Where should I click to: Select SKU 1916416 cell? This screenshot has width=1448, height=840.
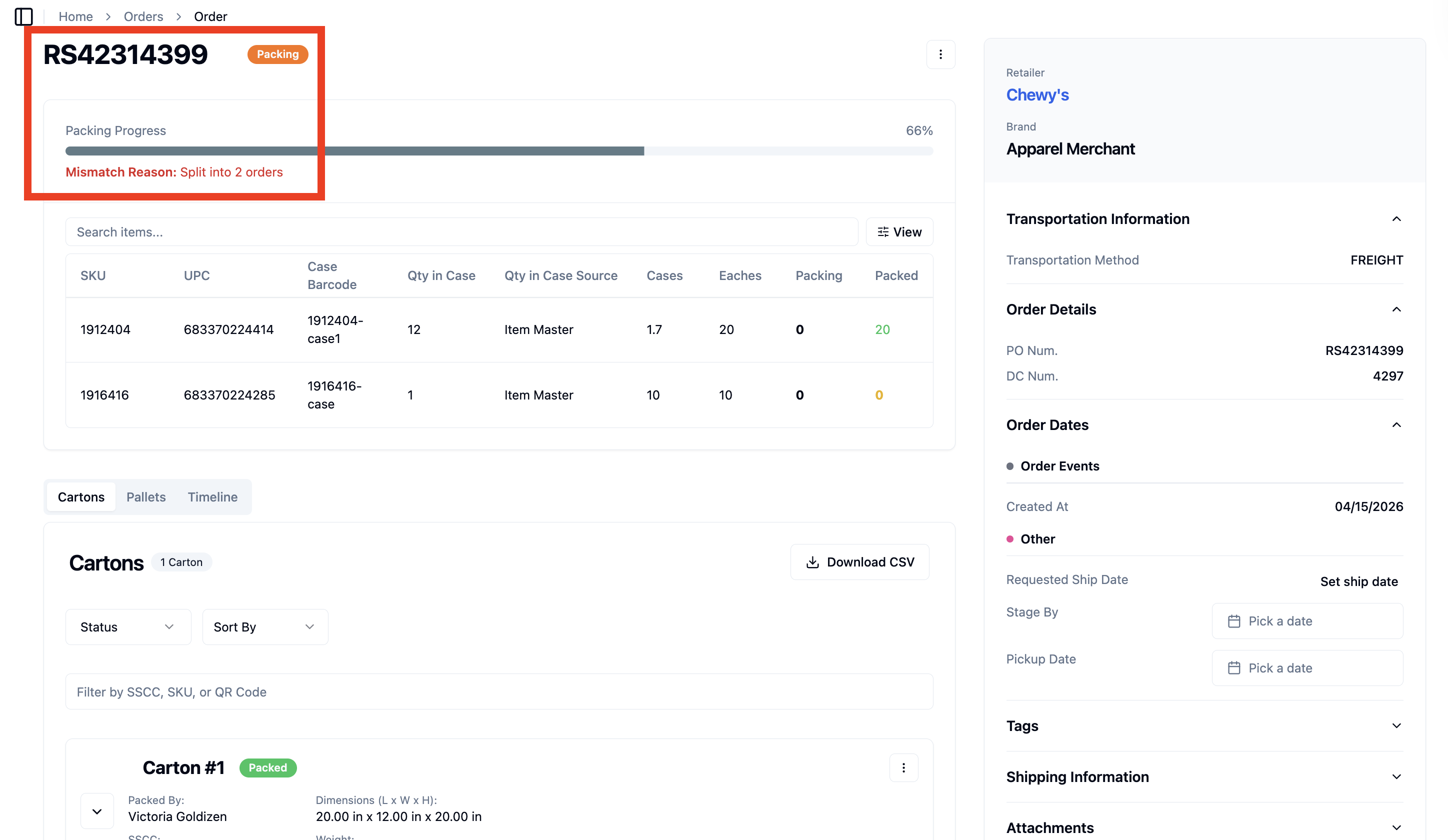[104, 395]
